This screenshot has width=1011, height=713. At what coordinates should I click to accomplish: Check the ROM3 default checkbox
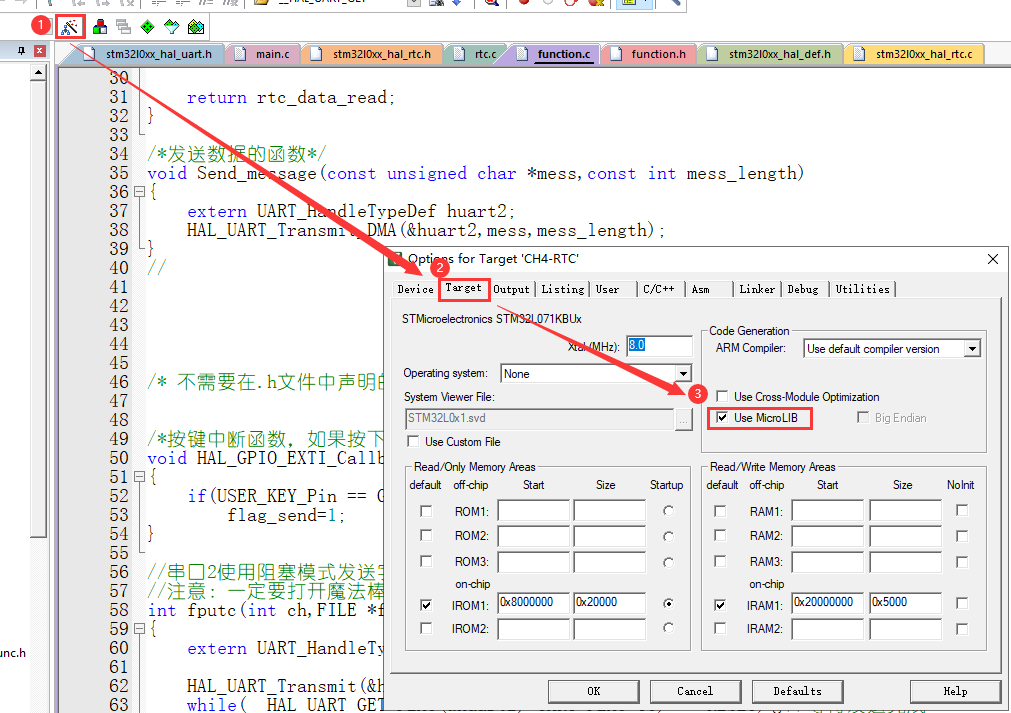pos(426,562)
